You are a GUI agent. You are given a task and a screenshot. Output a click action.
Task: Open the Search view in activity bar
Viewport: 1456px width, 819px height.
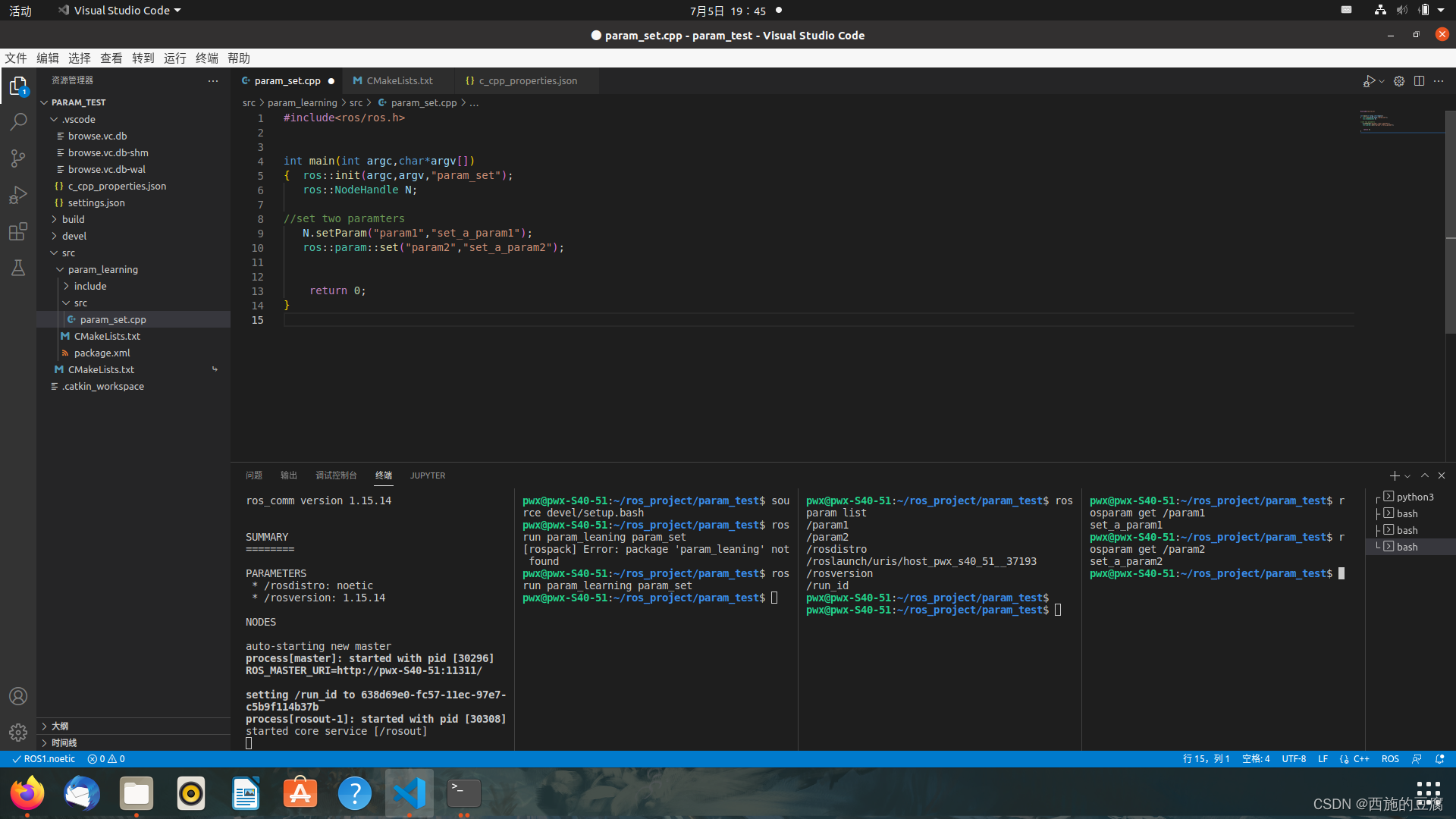click(18, 122)
